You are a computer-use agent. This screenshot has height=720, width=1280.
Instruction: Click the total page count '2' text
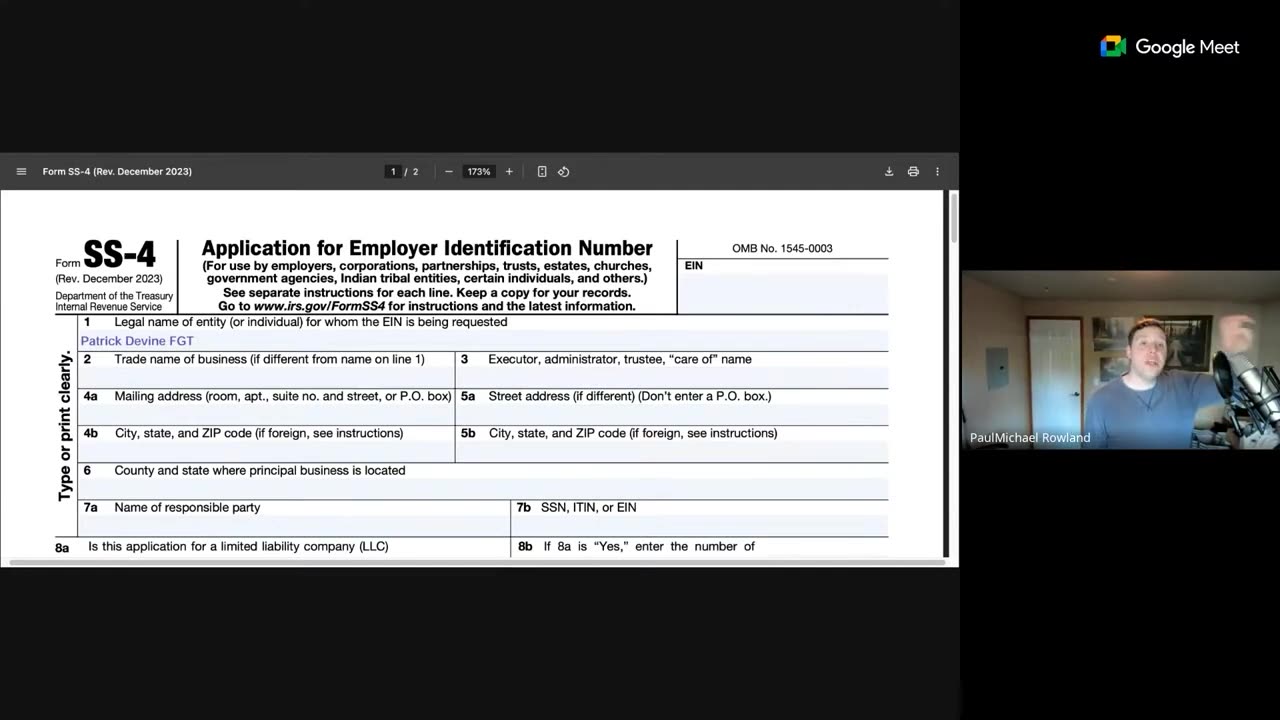(416, 171)
